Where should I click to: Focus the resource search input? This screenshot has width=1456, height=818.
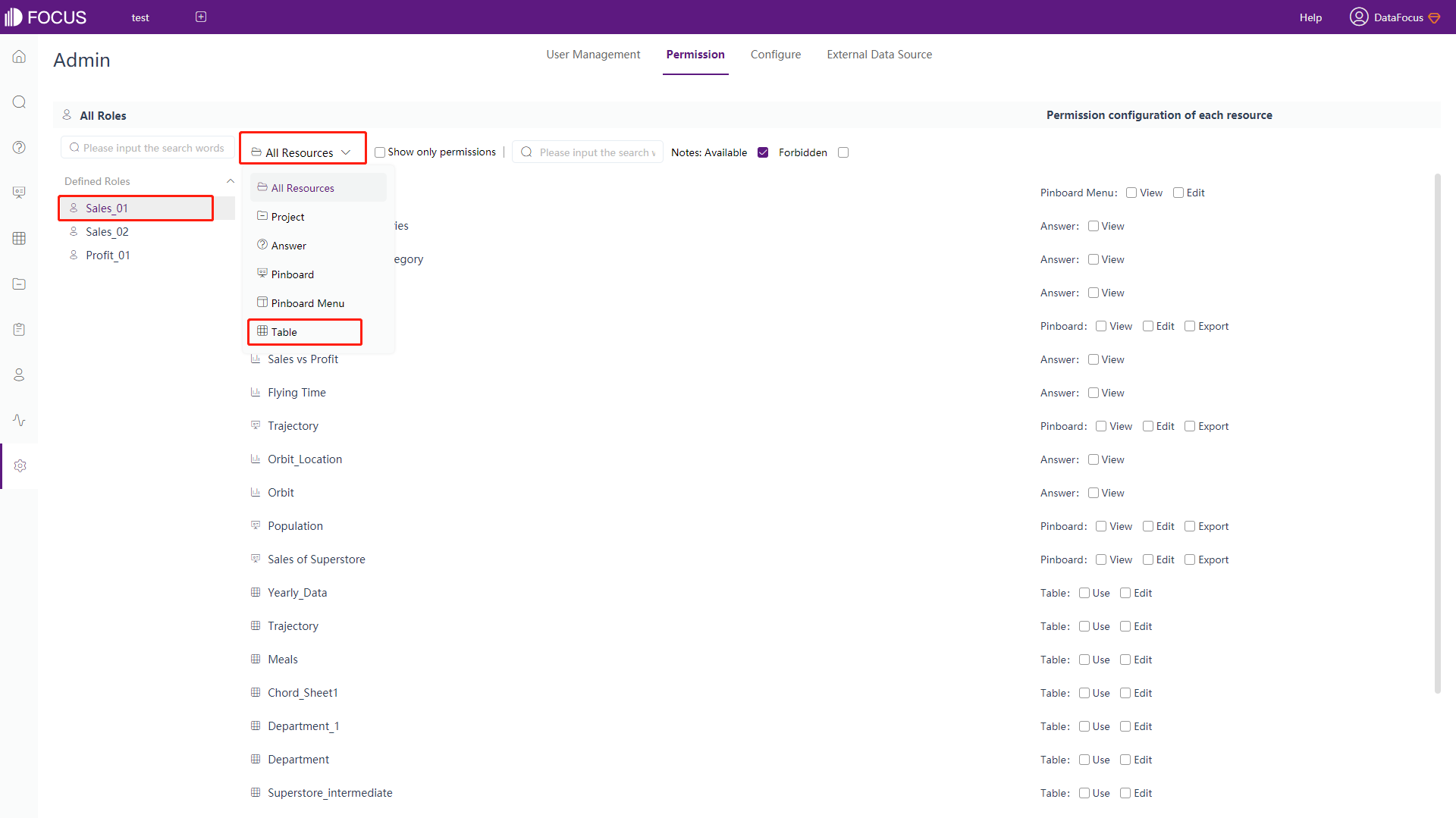(588, 152)
